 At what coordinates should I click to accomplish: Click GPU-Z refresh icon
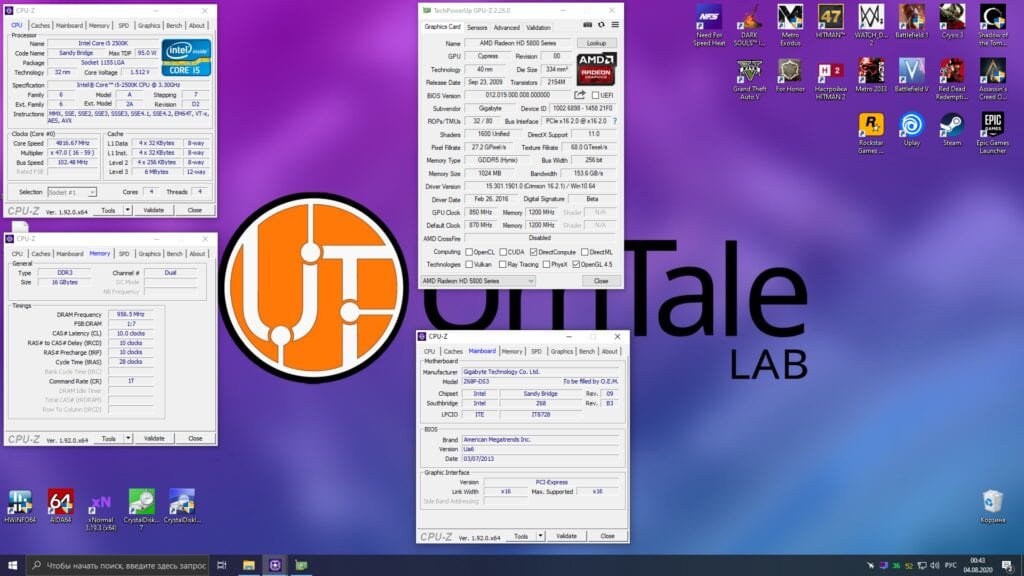point(601,25)
